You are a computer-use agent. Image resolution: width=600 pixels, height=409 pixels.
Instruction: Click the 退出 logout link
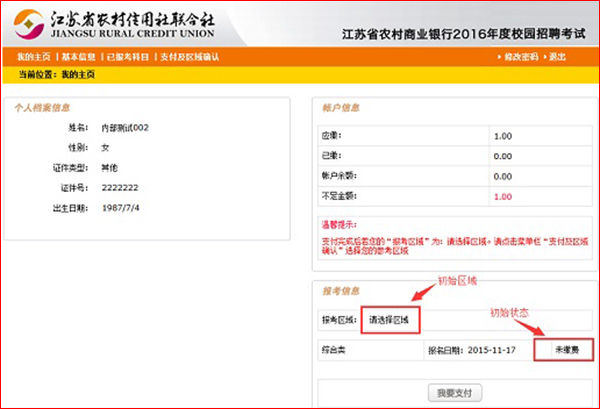(557, 57)
